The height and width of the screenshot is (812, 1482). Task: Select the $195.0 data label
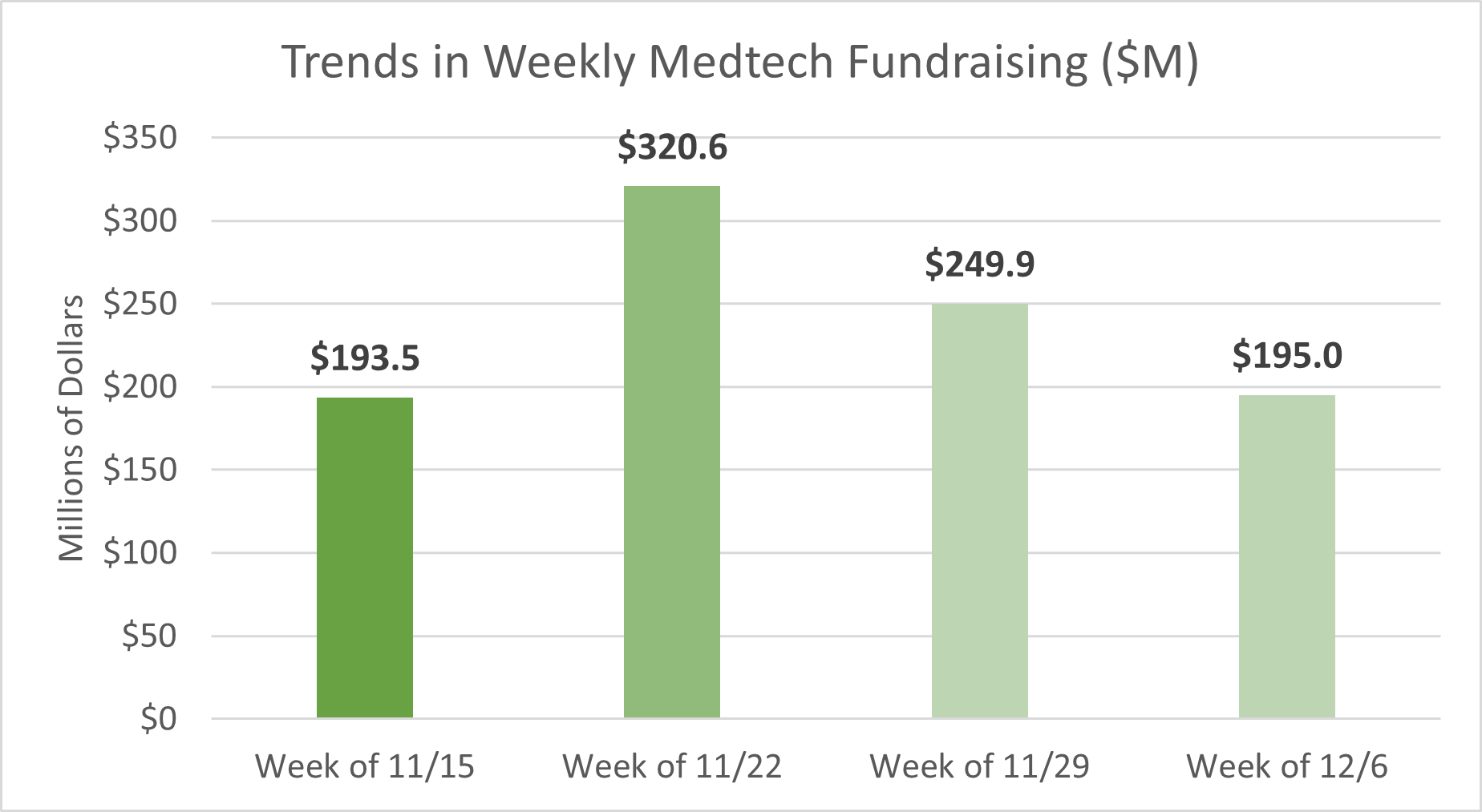pyautogui.click(x=1286, y=355)
